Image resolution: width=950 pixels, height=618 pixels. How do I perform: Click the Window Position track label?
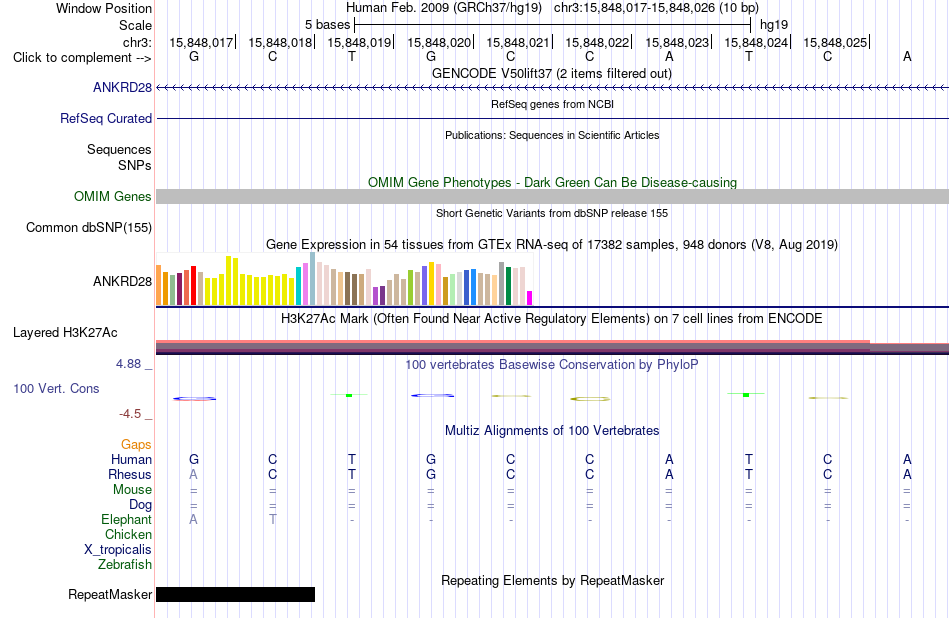[104, 8]
